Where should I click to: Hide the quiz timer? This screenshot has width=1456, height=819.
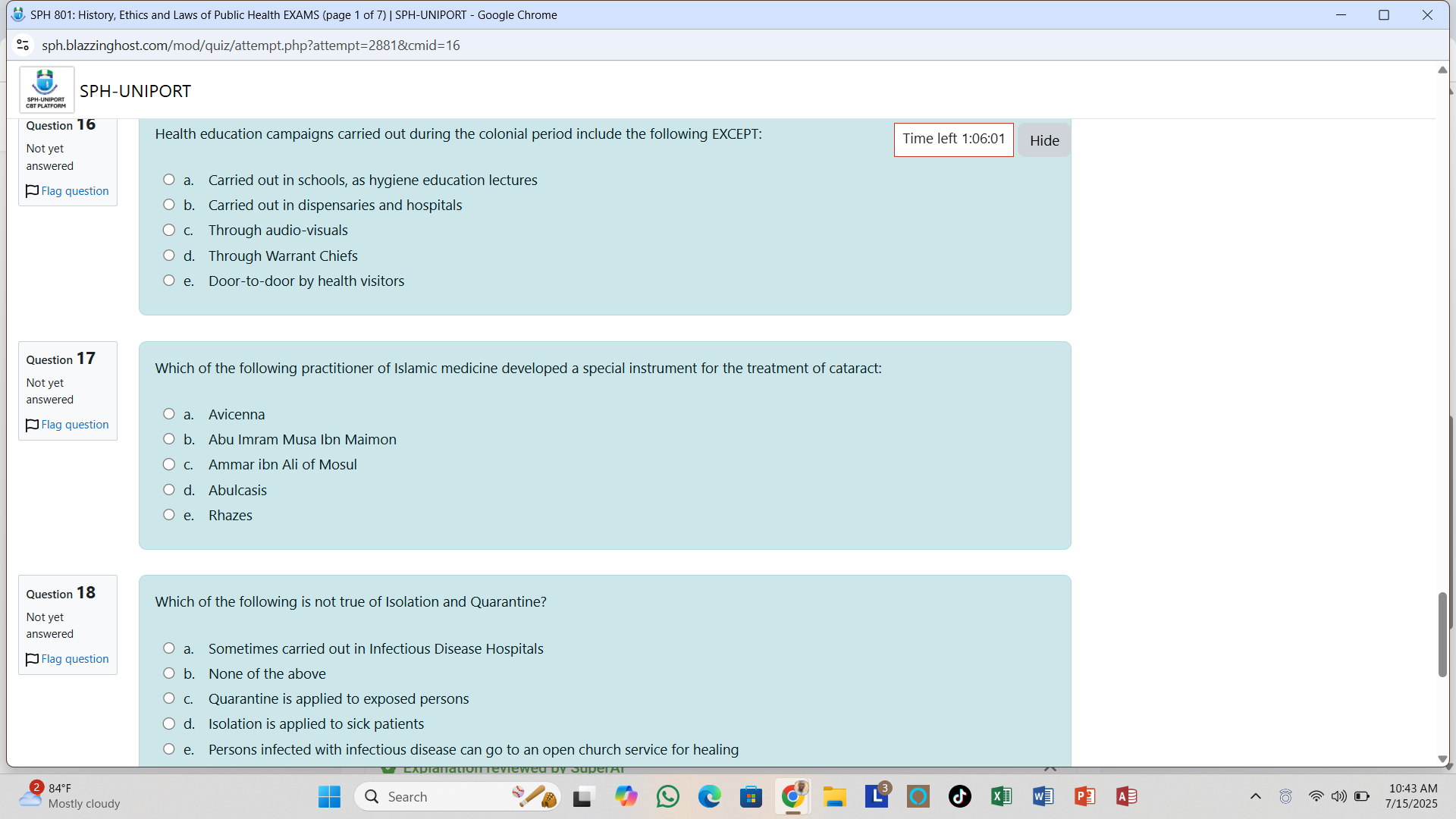(1043, 140)
